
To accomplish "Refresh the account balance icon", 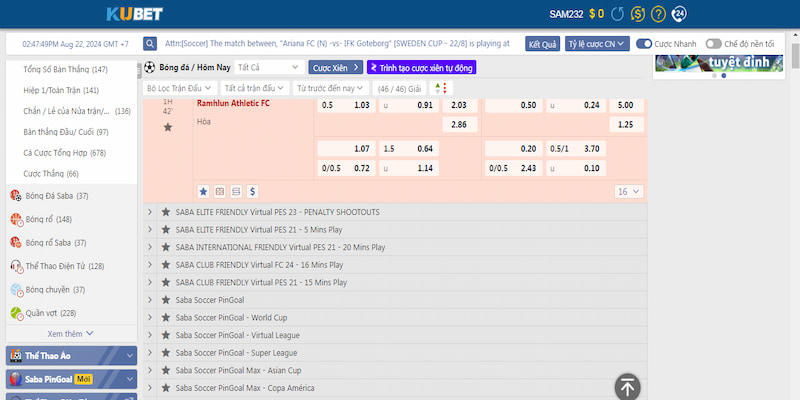I will pos(617,14).
